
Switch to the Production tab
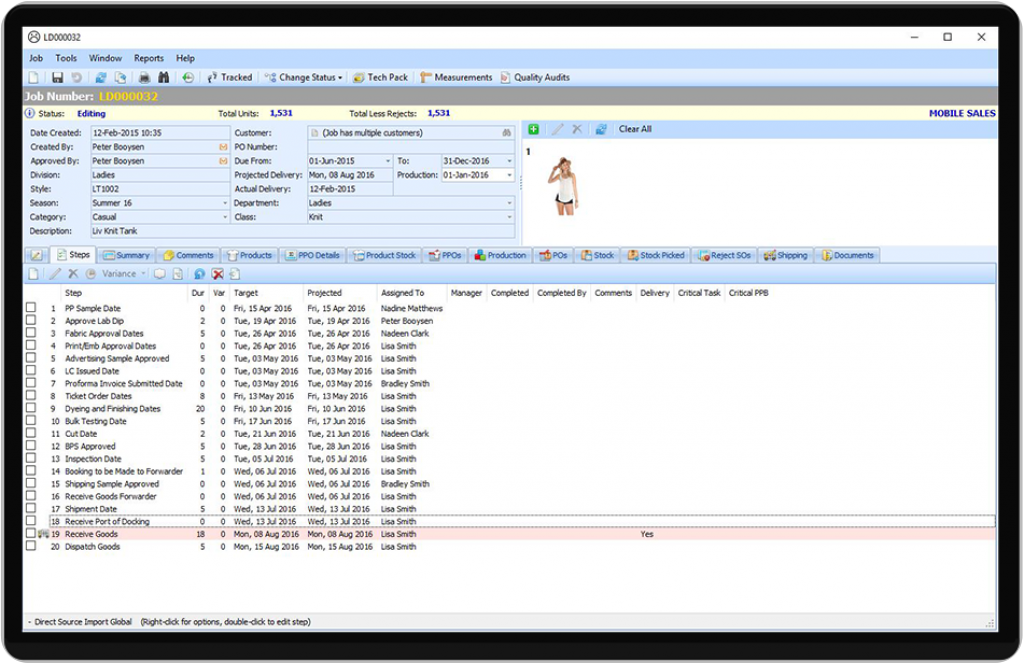click(500, 255)
